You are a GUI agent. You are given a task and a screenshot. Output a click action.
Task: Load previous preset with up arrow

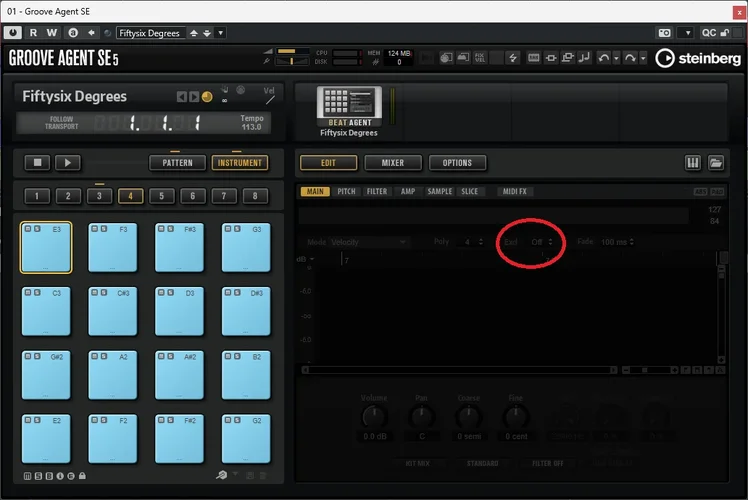coord(194,33)
